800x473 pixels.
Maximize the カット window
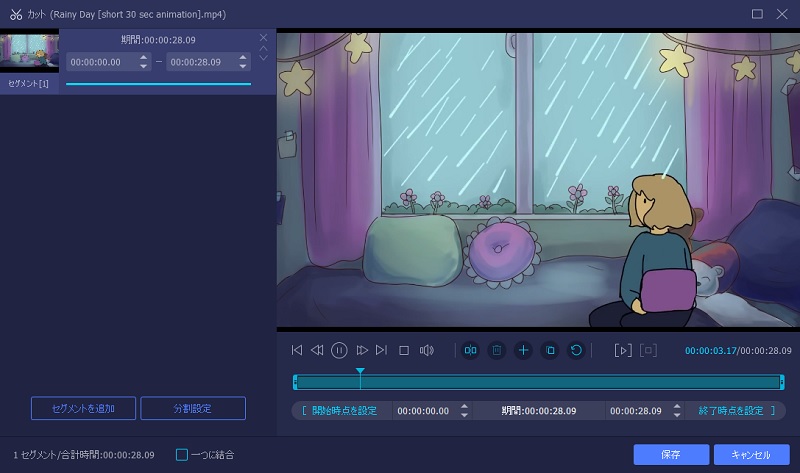757,14
